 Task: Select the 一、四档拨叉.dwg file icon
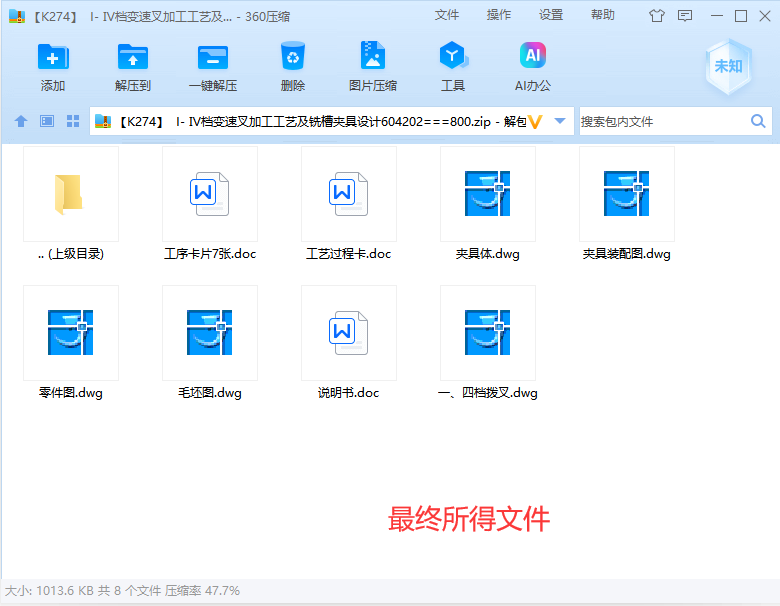[x=488, y=333]
